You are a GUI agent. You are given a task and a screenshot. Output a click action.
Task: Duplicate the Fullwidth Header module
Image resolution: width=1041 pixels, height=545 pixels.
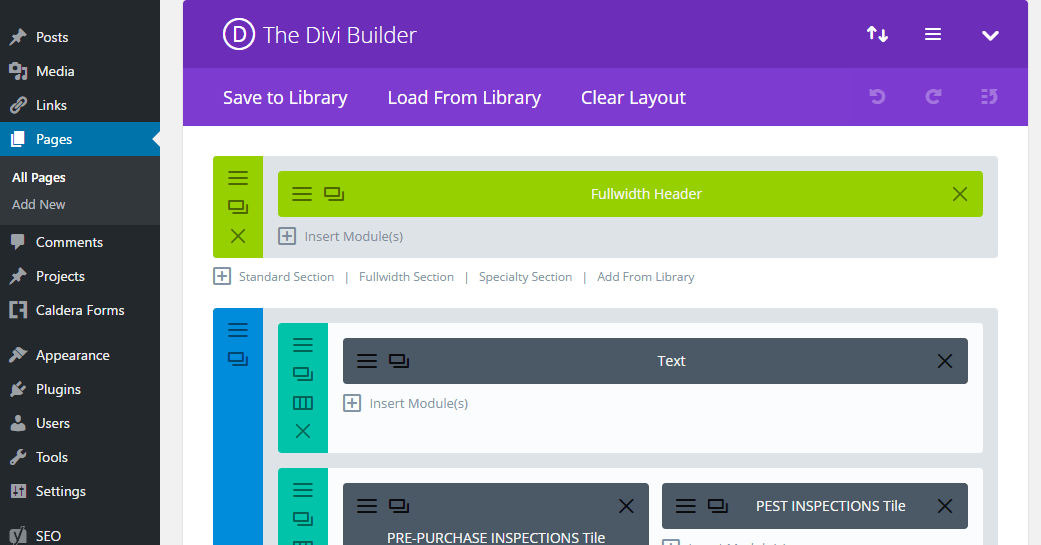(x=334, y=194)
